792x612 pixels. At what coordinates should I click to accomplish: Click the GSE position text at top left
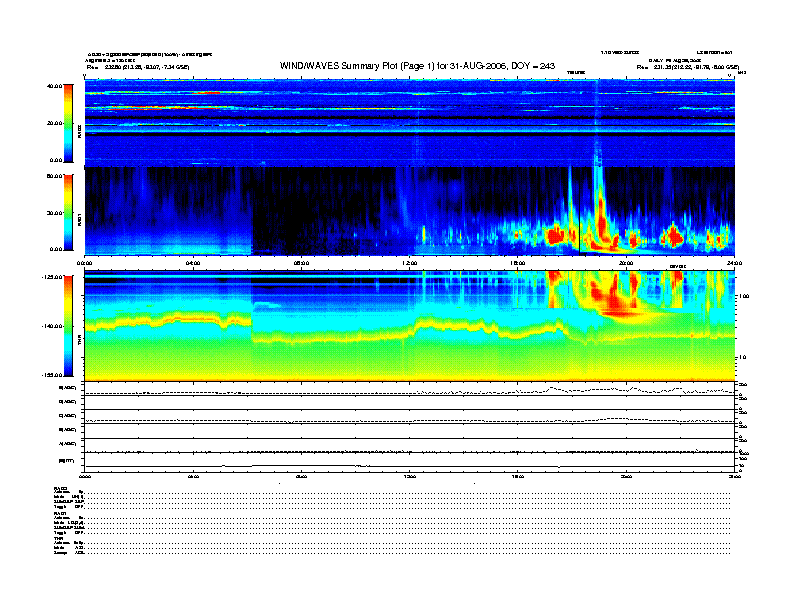coord(137,67)
